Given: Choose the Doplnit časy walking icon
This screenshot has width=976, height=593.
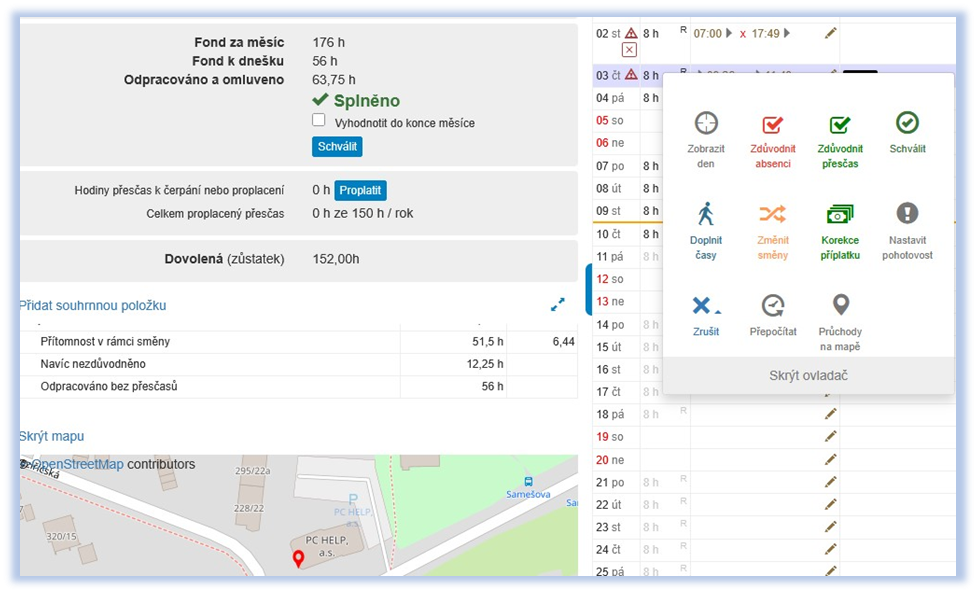Looking at the screenshot, I should coord(706,214).
